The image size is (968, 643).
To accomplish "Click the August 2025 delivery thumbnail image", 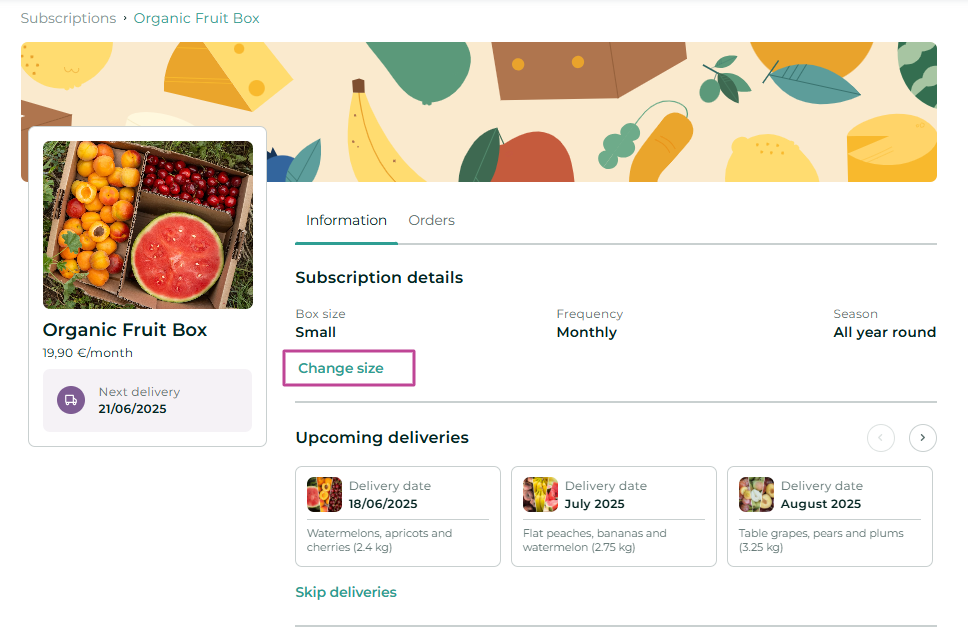I will tap(756, 494).
